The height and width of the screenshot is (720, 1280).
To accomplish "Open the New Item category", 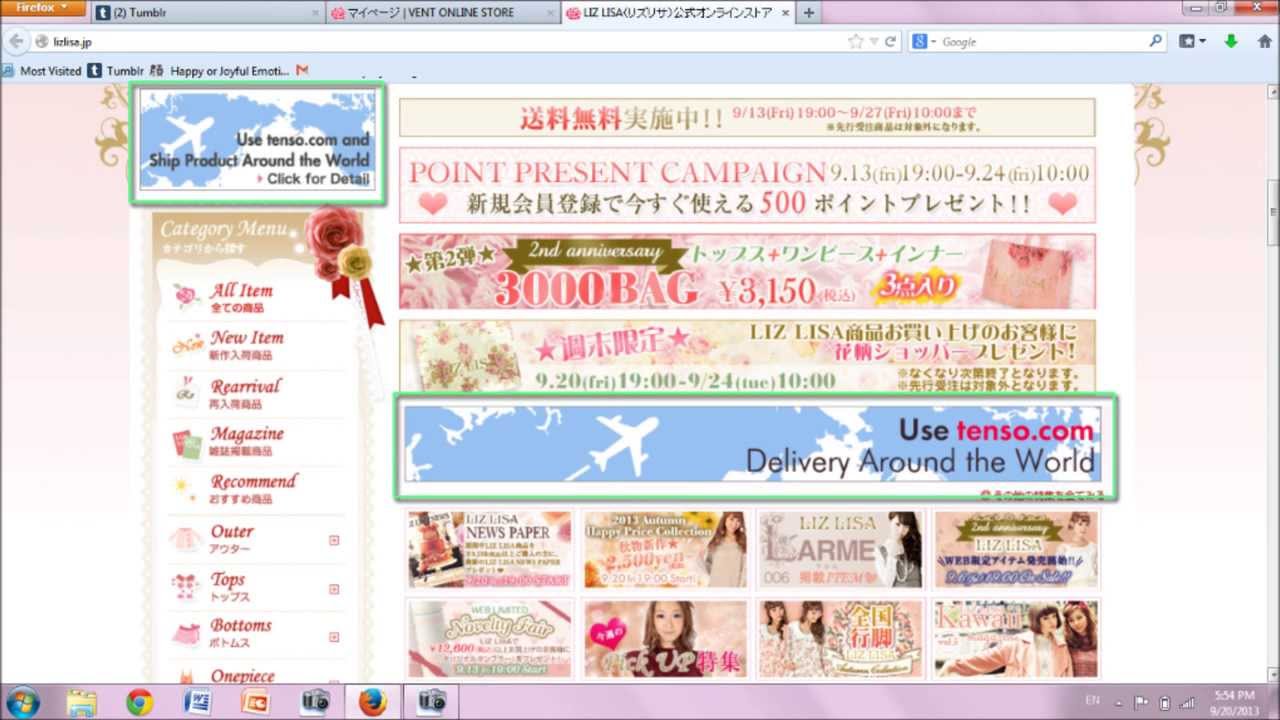I will tap(246, 345).
